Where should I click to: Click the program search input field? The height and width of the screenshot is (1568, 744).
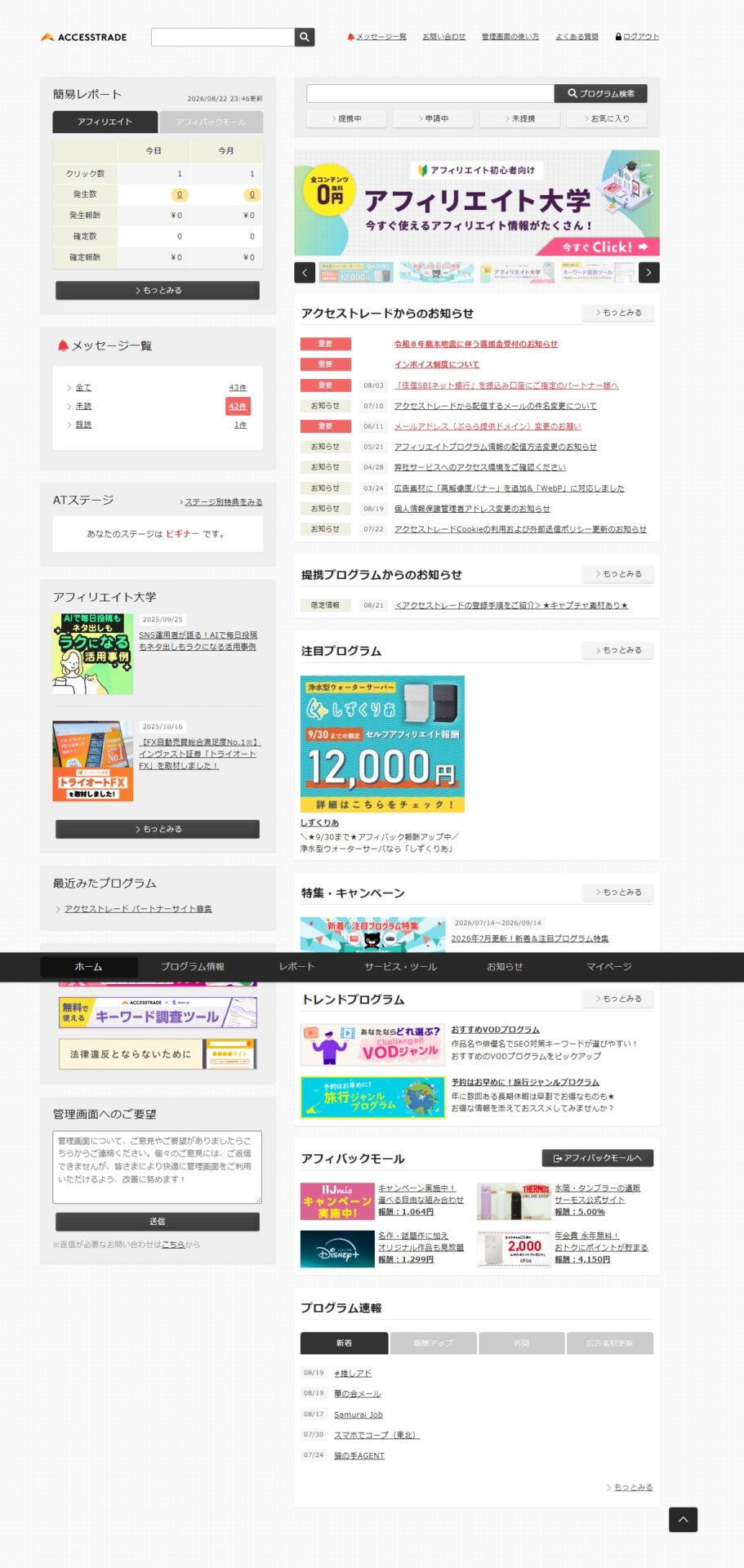(430, 93)
